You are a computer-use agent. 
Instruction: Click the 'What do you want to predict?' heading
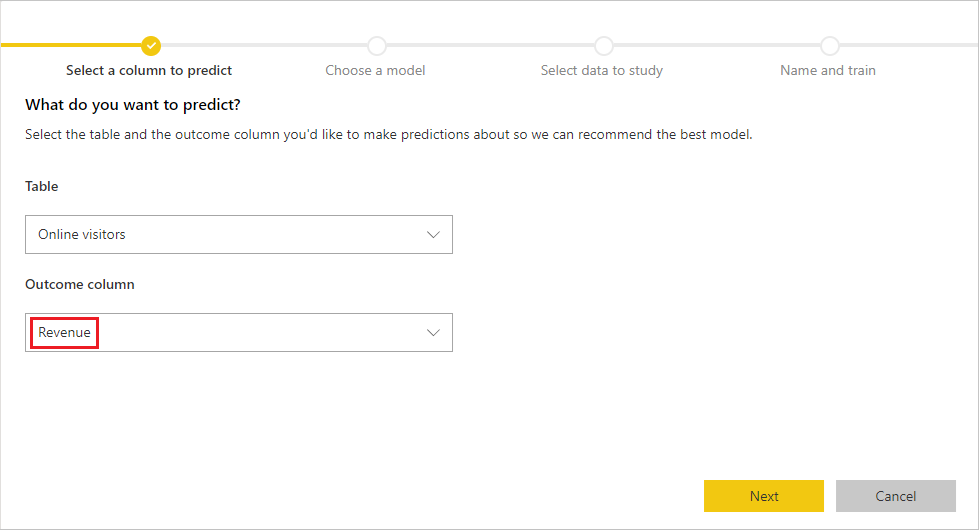coord(132,104)
